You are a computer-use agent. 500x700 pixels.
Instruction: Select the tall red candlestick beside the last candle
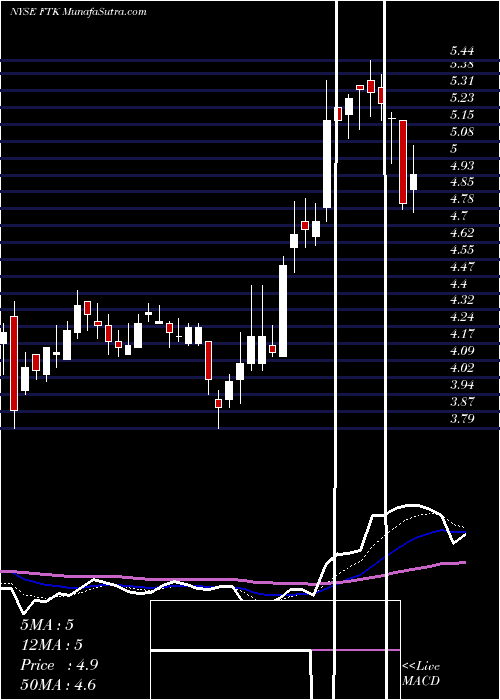click(403, 162)
